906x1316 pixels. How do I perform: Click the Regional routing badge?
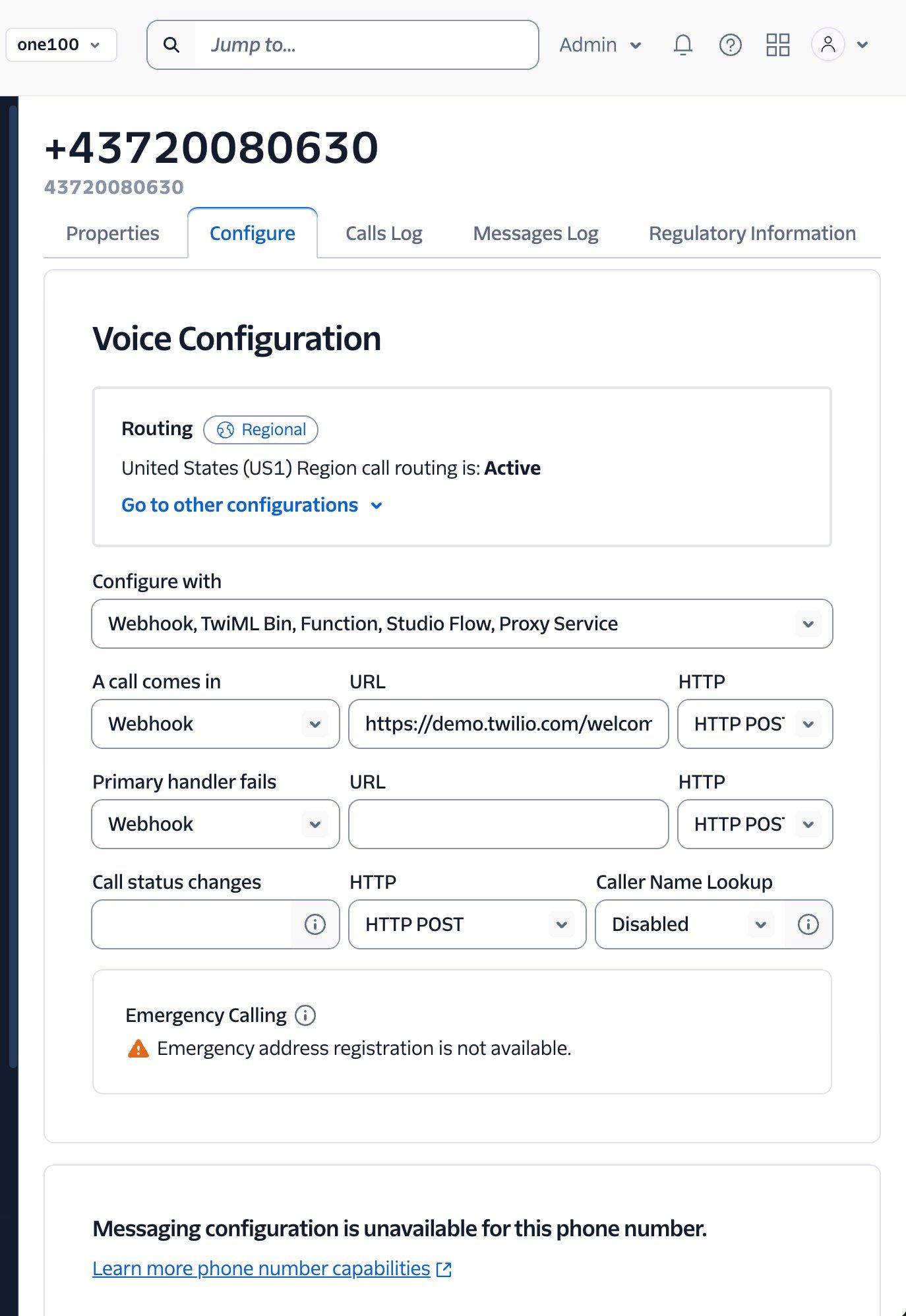tap(260, 429)
